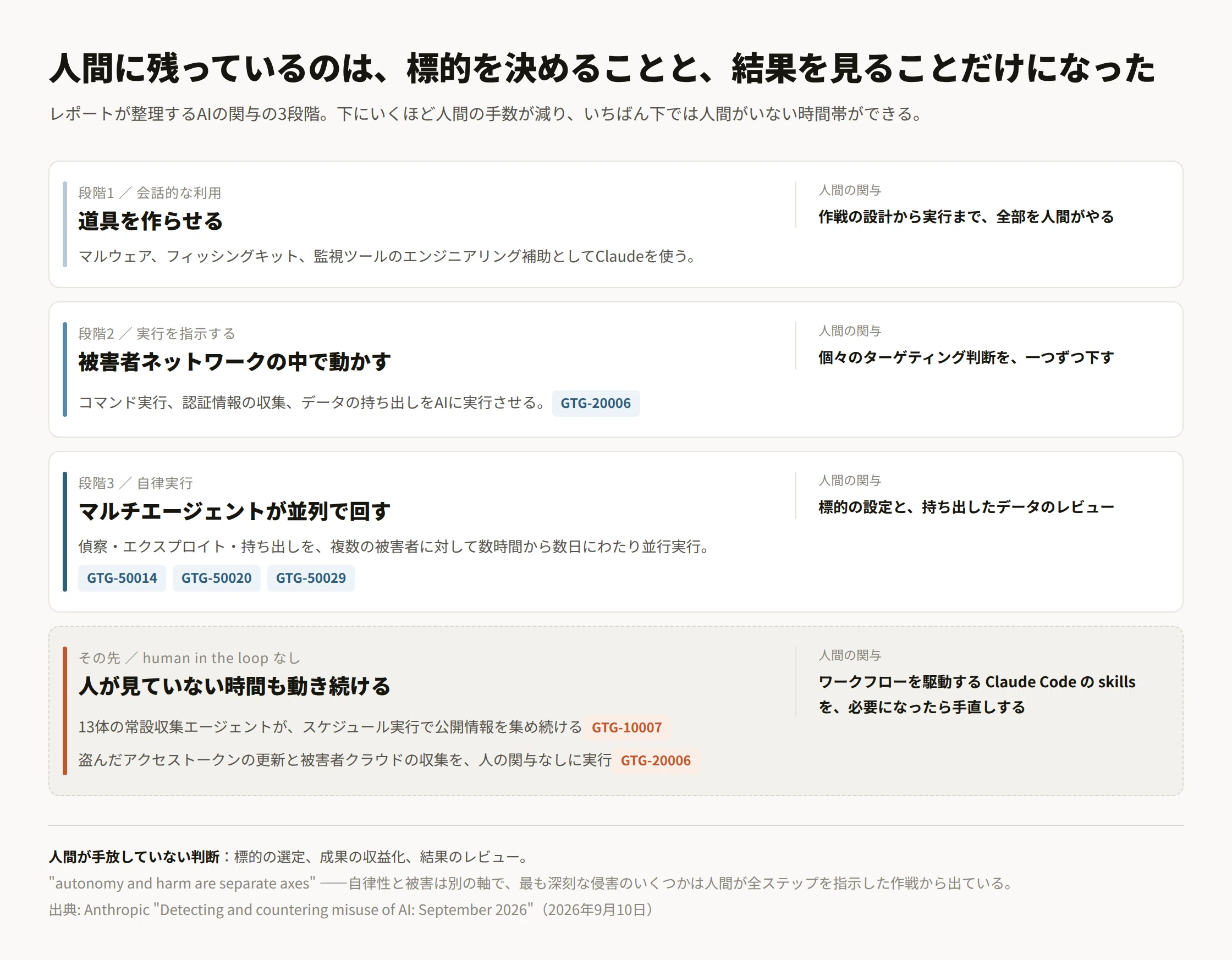Click the line starting 13体の常設収集エージェントが
This screenshot has width=1232, height=960.
(x=330, y=727)
